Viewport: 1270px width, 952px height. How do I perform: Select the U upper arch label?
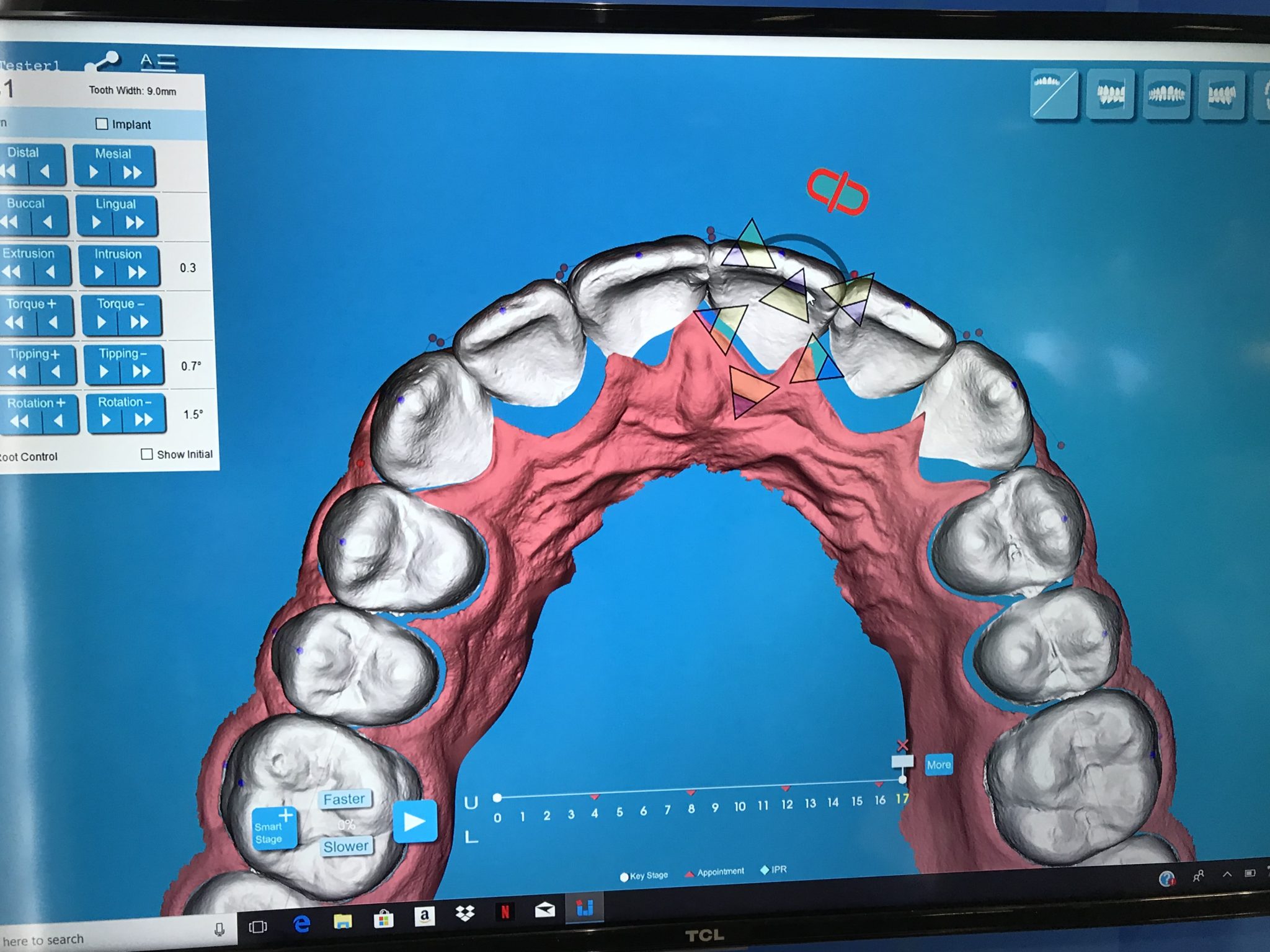click(x=471, y=803)
